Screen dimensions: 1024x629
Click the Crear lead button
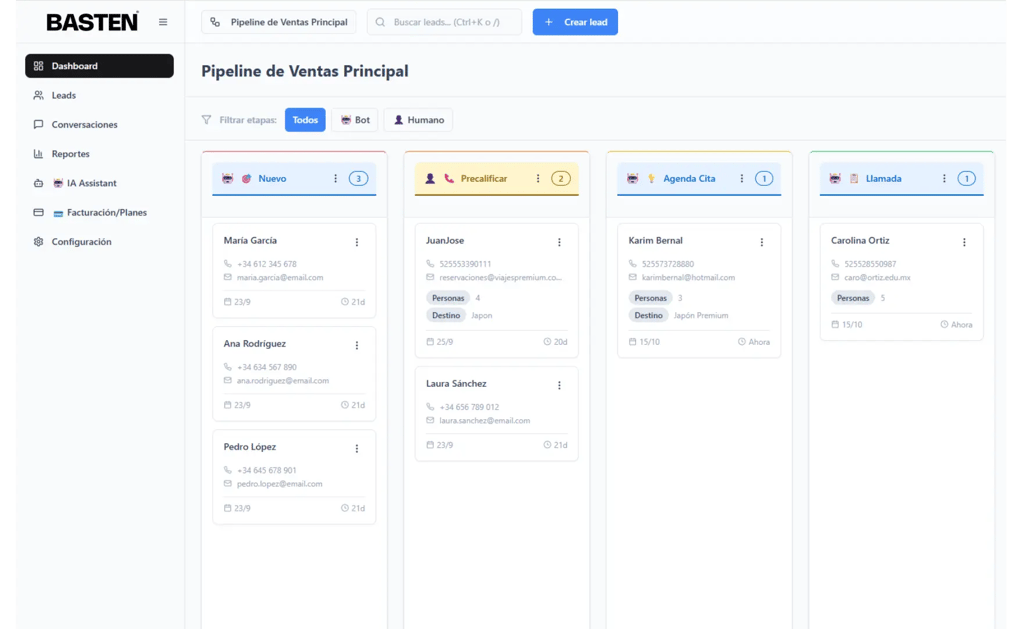575,21
